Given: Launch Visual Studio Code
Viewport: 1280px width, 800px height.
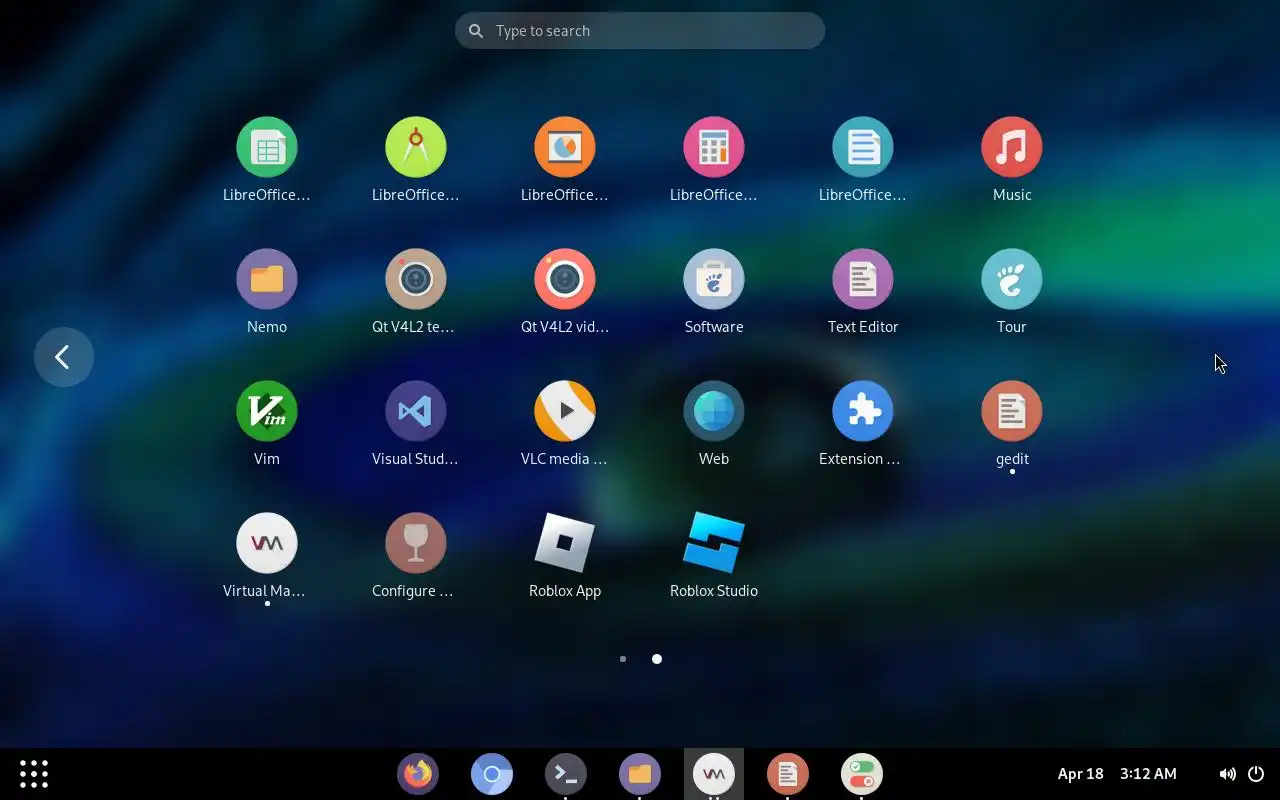Looking at the screenshot, I should (x=416, y=411).
